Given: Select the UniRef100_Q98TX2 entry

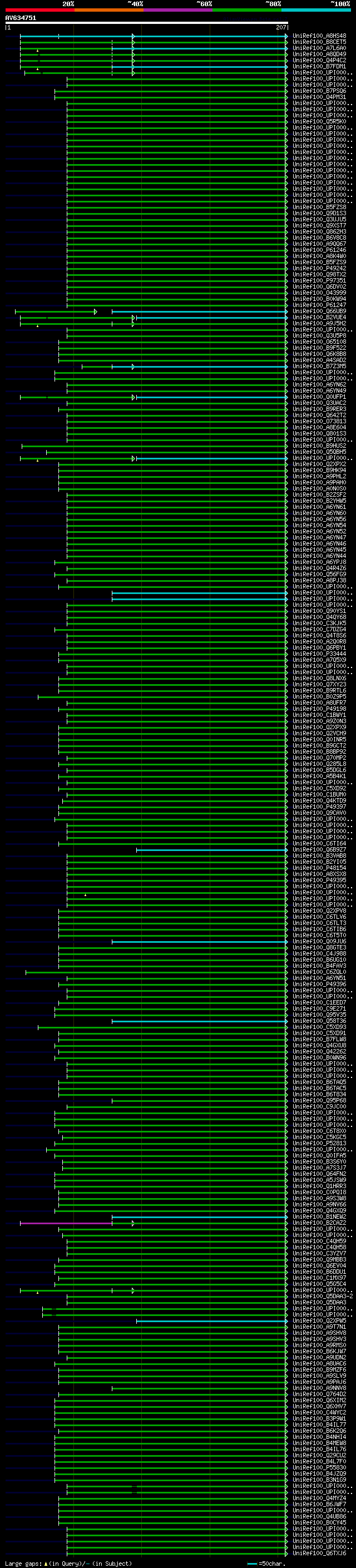Looking at the screenshot, I should coord(319,275).
